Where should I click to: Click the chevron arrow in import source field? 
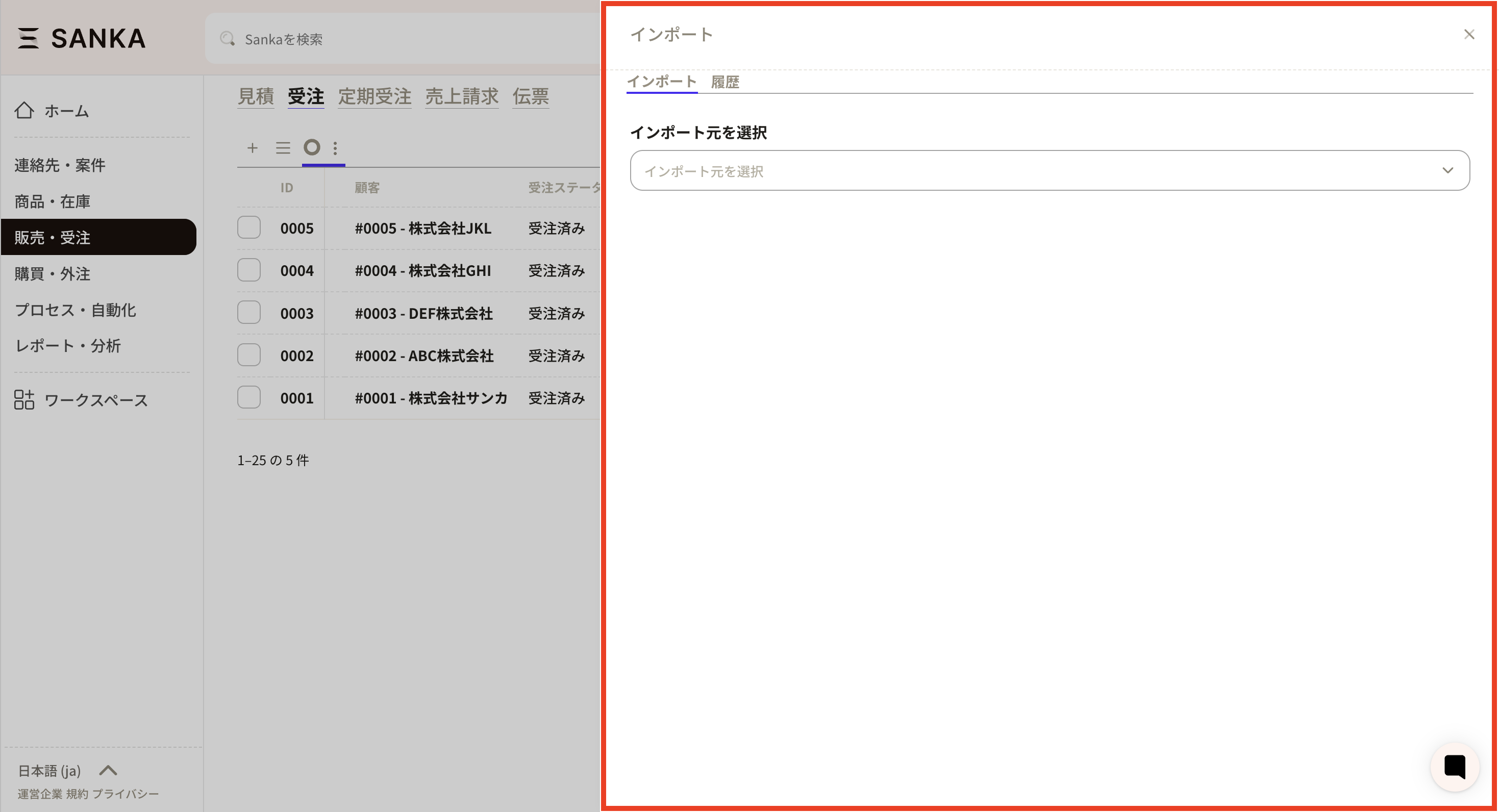(1447, 171)
